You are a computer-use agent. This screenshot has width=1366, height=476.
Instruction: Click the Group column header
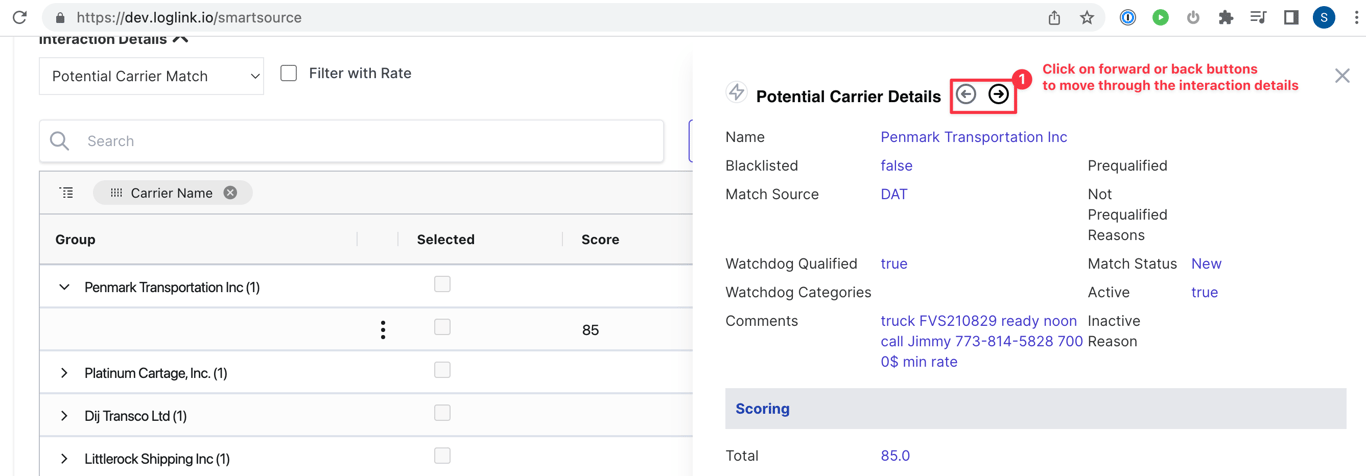[76, 240]
